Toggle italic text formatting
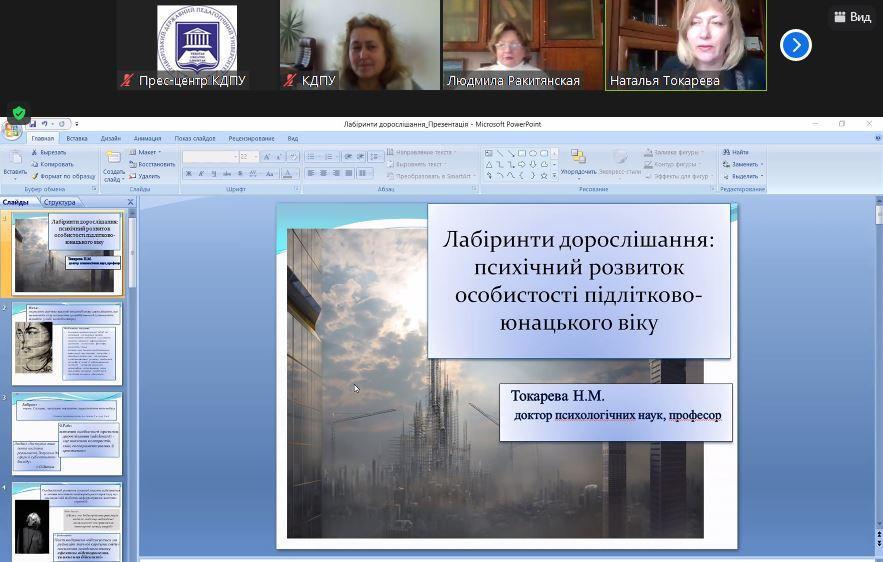The image size is (883, 562). click(201, 174)
